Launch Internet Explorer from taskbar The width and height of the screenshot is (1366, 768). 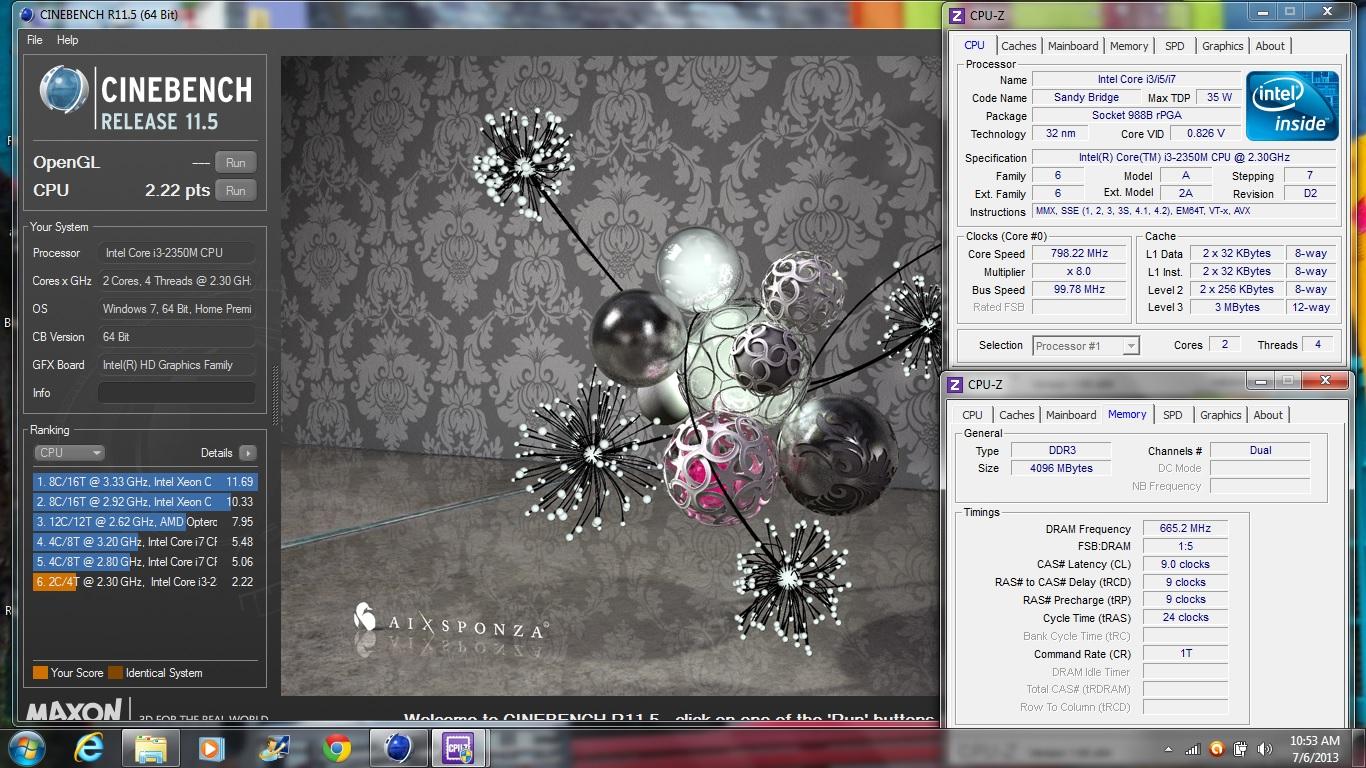coord(89,748)
